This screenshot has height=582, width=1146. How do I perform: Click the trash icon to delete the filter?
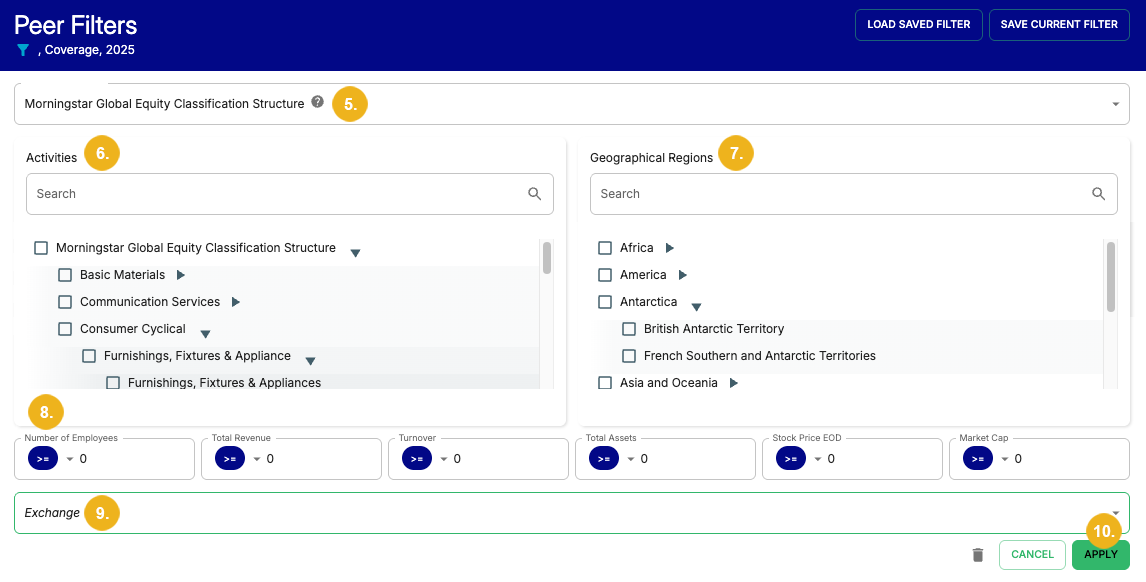(977, 554)
